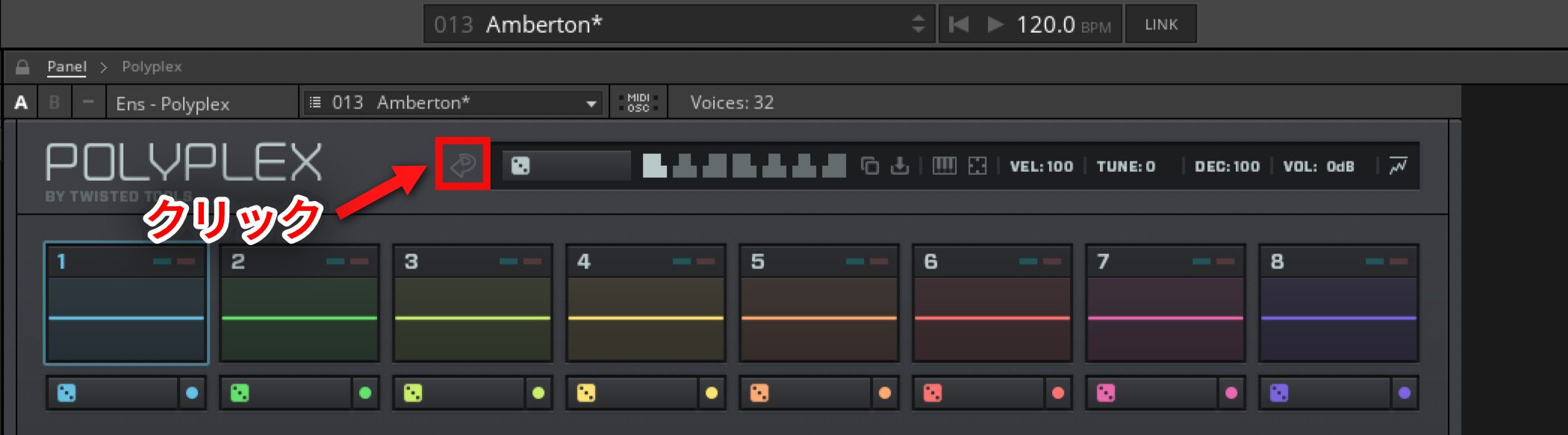Click the VEL: 100 velocity value
The width and height of the screenshot is (1568, 435).
[1041, 167]
